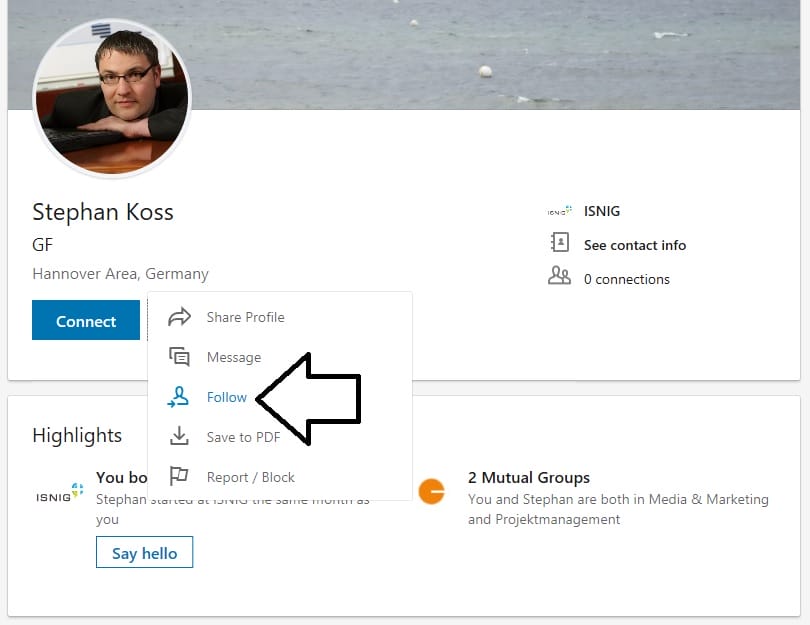Click the Hannover Area, Germany location text
Screen dimensions: 810x625
click(120, 274)
